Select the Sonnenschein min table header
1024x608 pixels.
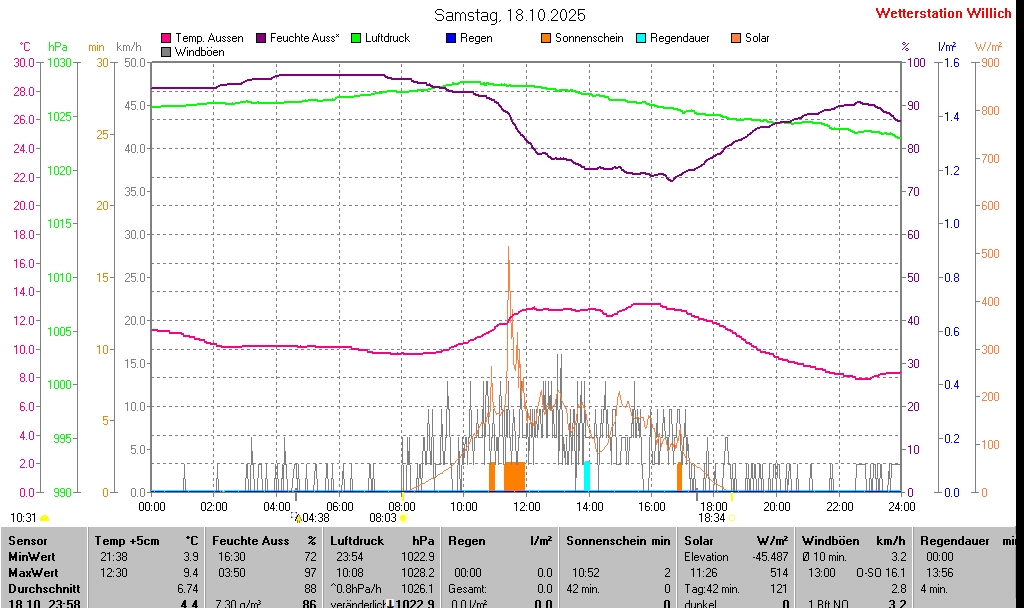point(617,540)
